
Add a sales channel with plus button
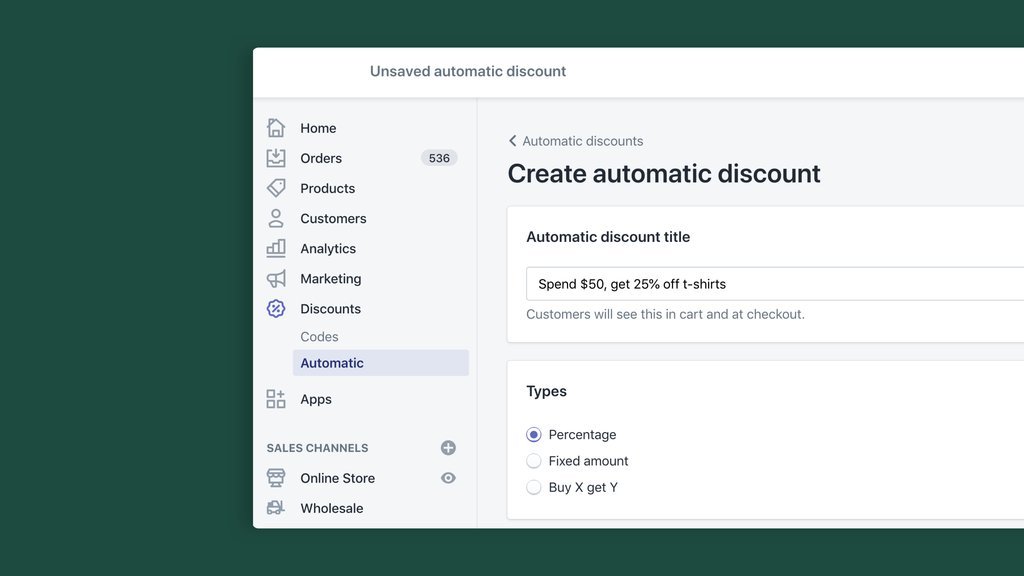[x=448, y=448]
